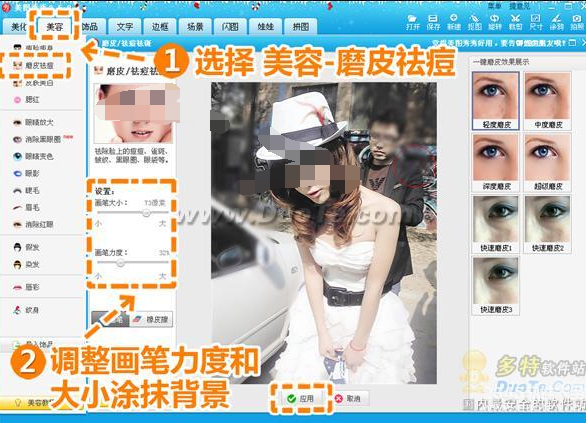The width and height of the screenshot is (586, 423).
Task: Open the 涂鸦 (doodle) tool
Action: click(556, 22)
